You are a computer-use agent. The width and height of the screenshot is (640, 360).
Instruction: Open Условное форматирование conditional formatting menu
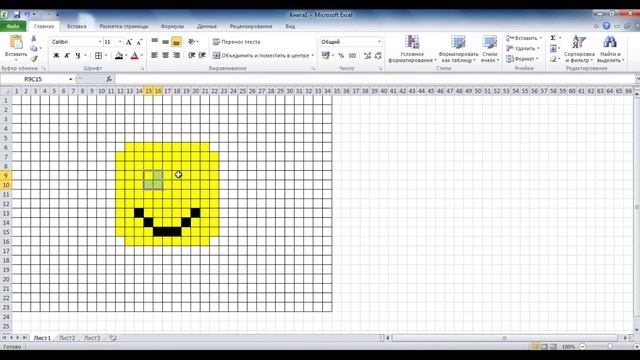click(412, 49)
